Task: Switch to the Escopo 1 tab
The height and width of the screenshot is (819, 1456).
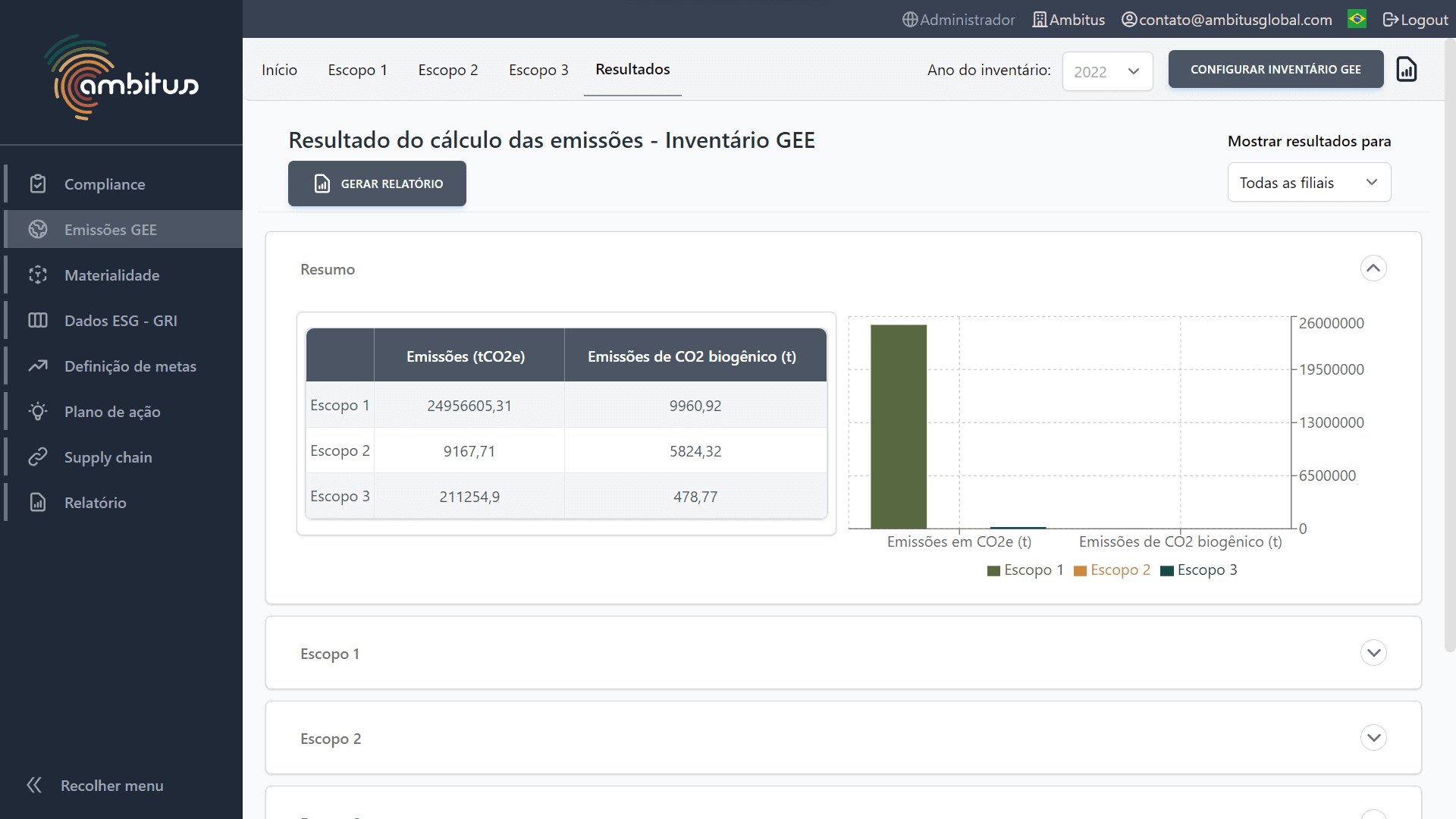Action: click(357, 70)
